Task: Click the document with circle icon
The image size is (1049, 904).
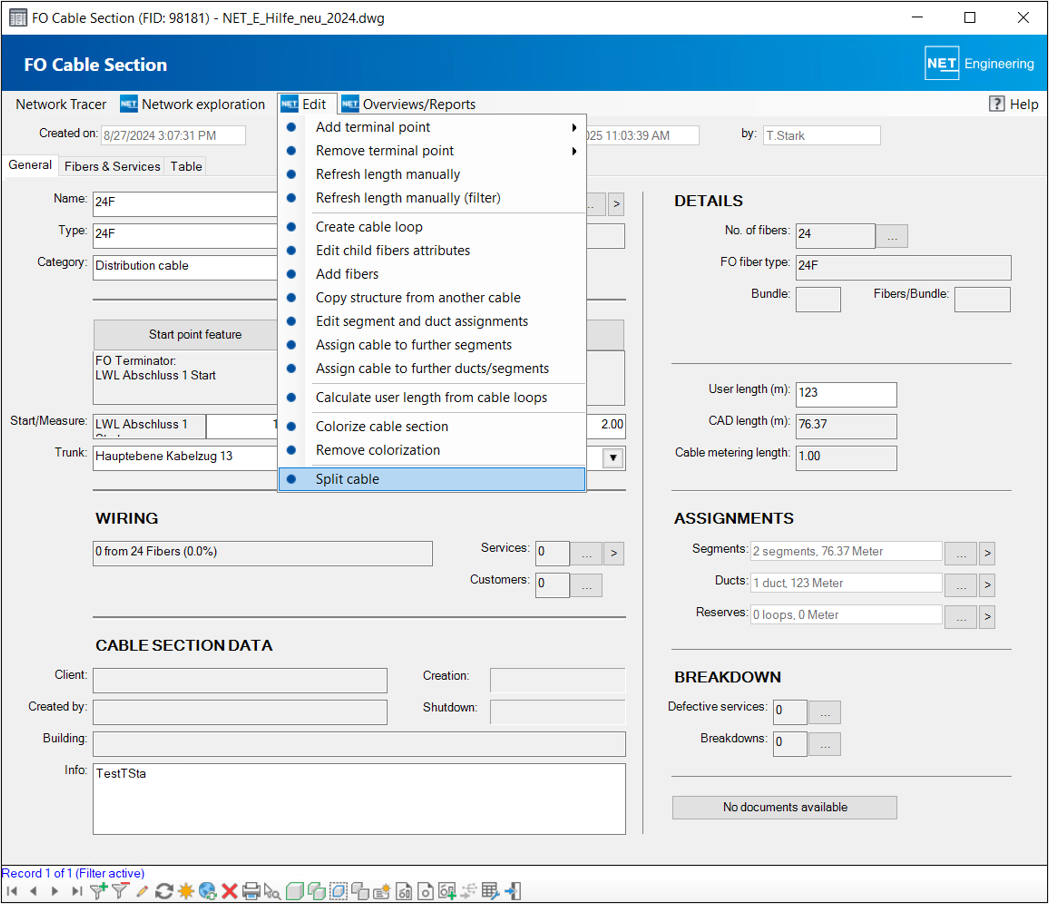Action: coord(425,891)
